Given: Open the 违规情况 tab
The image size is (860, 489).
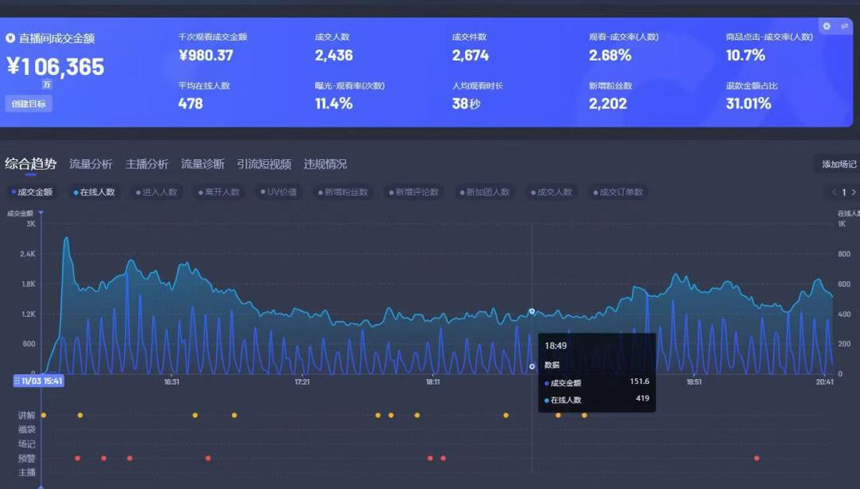Looking at the screenshot, I should pyautogui.click(x=325, y=164).
